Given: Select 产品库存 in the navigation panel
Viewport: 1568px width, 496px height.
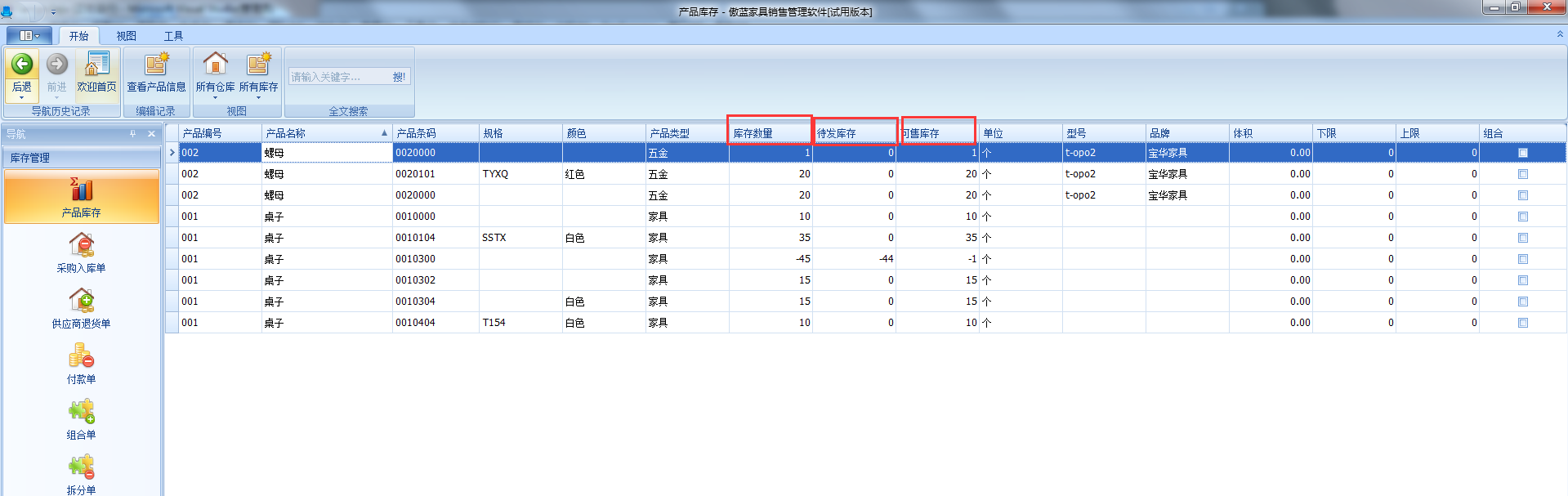Looking at the screenshot, I should tap(81, 198).
